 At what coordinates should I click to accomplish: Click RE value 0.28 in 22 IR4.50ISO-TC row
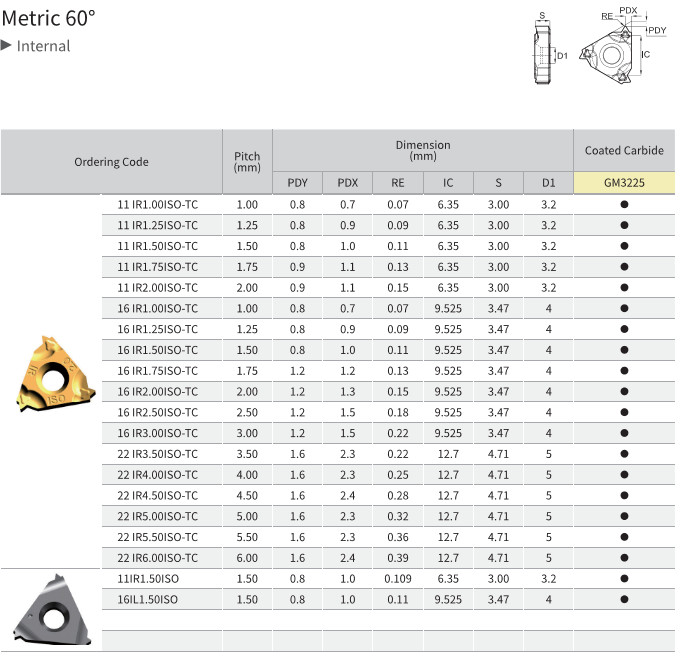[x=398, y=496]
